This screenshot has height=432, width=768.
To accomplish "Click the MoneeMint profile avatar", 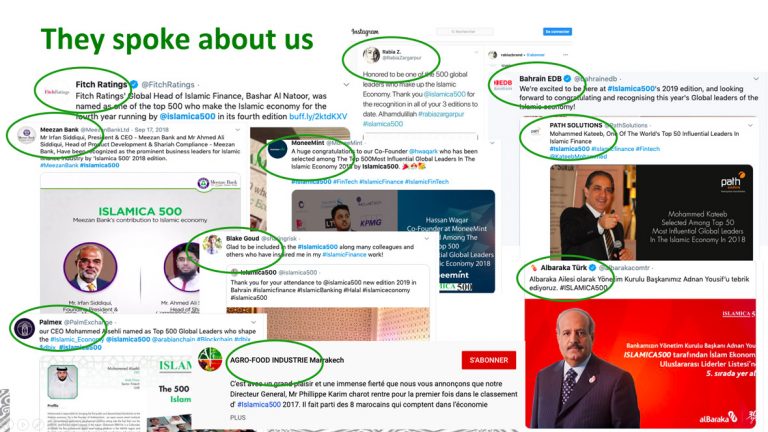I will [x=277, y=149].
